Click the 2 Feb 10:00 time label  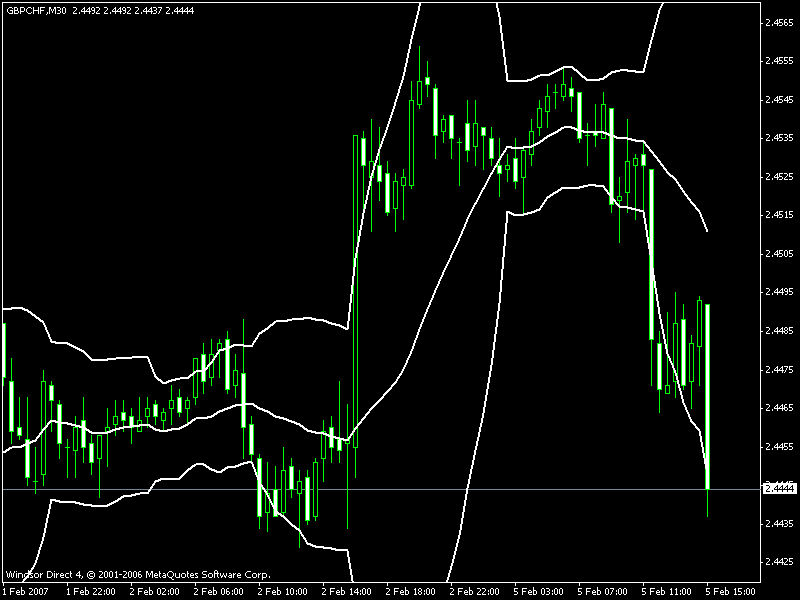[282, 592]
